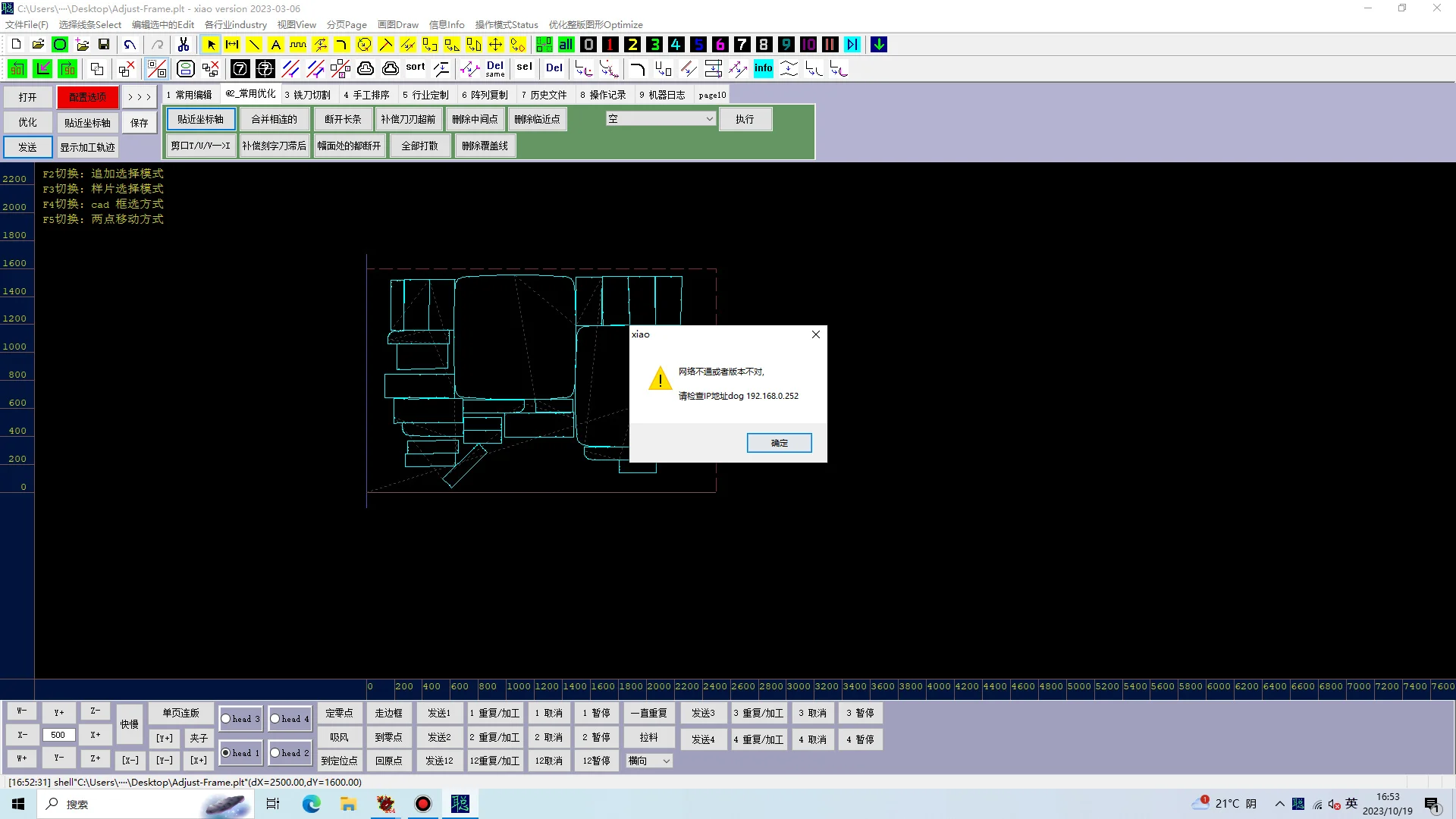Click the 'Del same' toolbar icon
This screenshot has width=1456, height=819.
point(495,69)
